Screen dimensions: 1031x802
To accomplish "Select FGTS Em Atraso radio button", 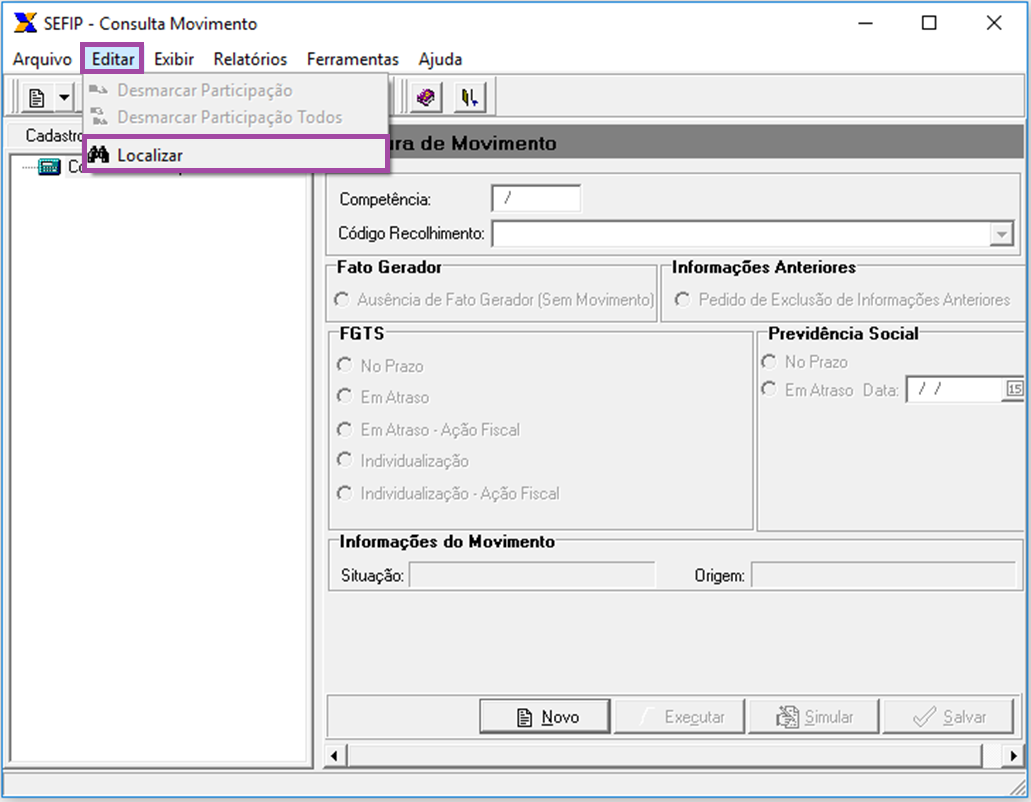I will 344,396.
